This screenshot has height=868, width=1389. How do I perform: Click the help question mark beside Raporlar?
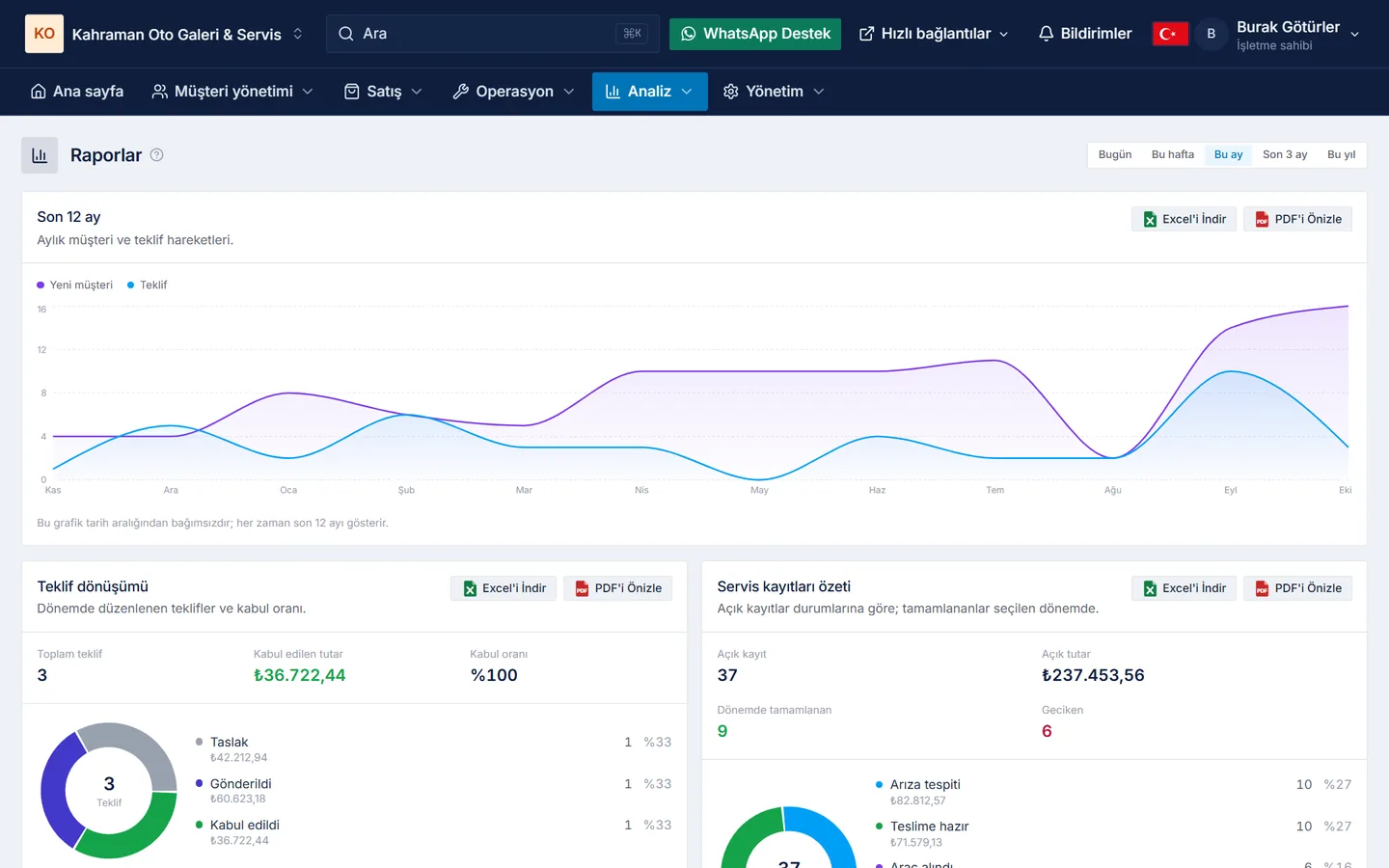tap(156, 155)
